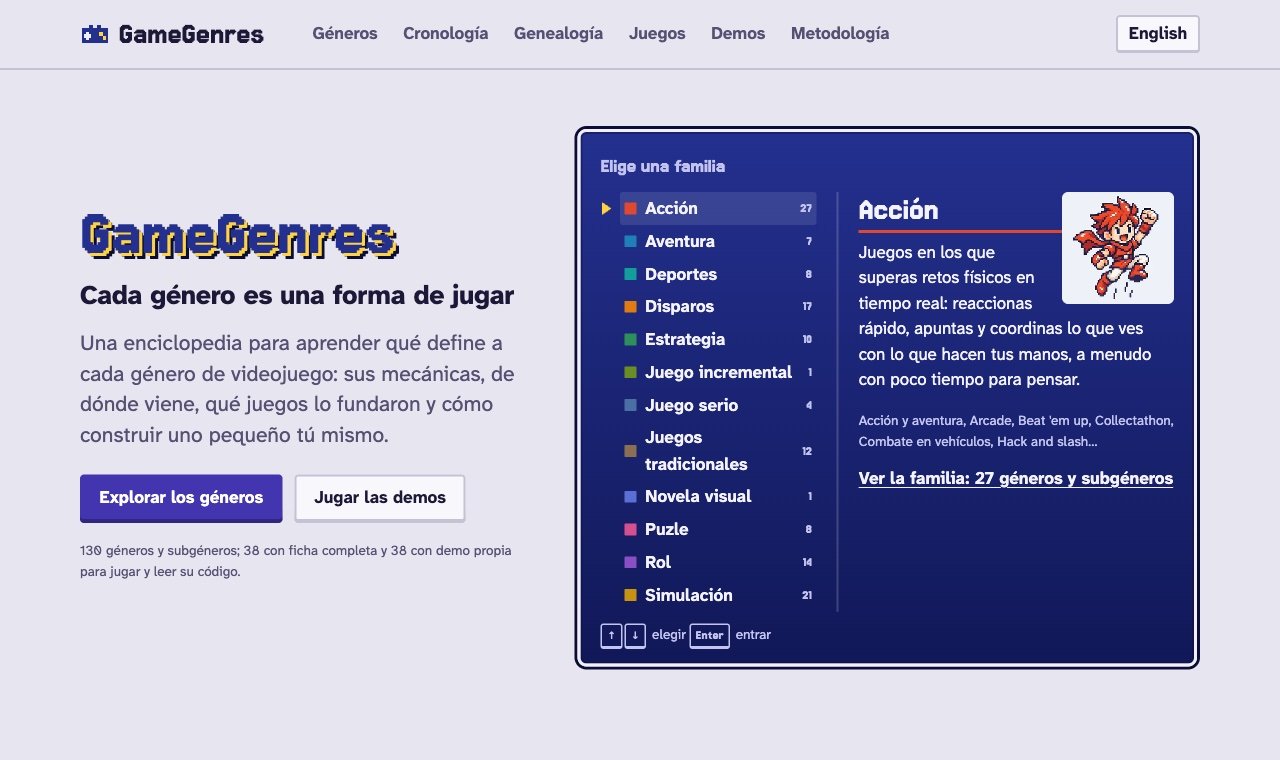Image resolution: width=1280 pixels, height=760 pixels.
Task: Open the Genealogía nav item
Action: pyautogui.click(x=559, y=33)
